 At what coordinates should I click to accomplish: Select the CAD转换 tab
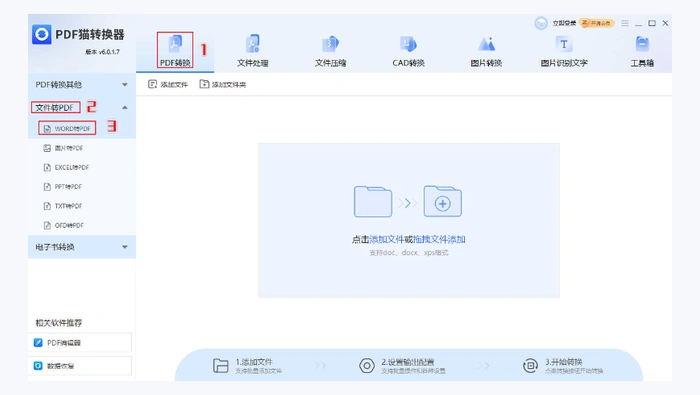coord(408,50)
